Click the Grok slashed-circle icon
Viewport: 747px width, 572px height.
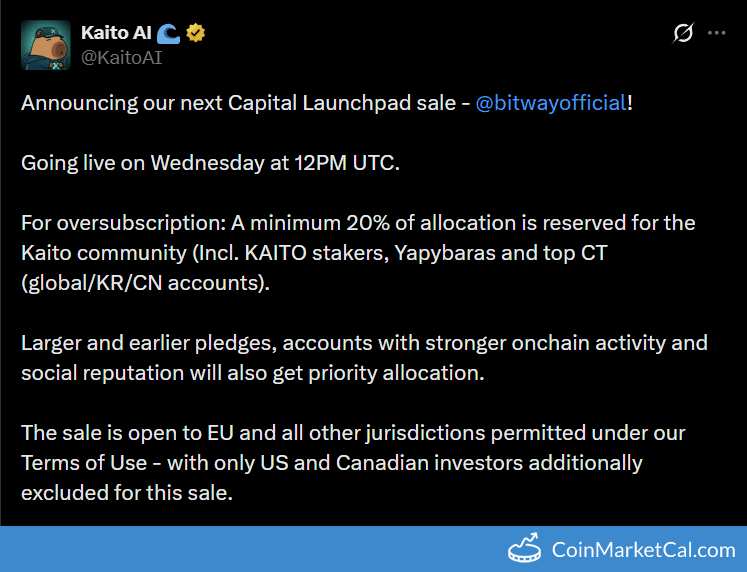pos(683,33)
